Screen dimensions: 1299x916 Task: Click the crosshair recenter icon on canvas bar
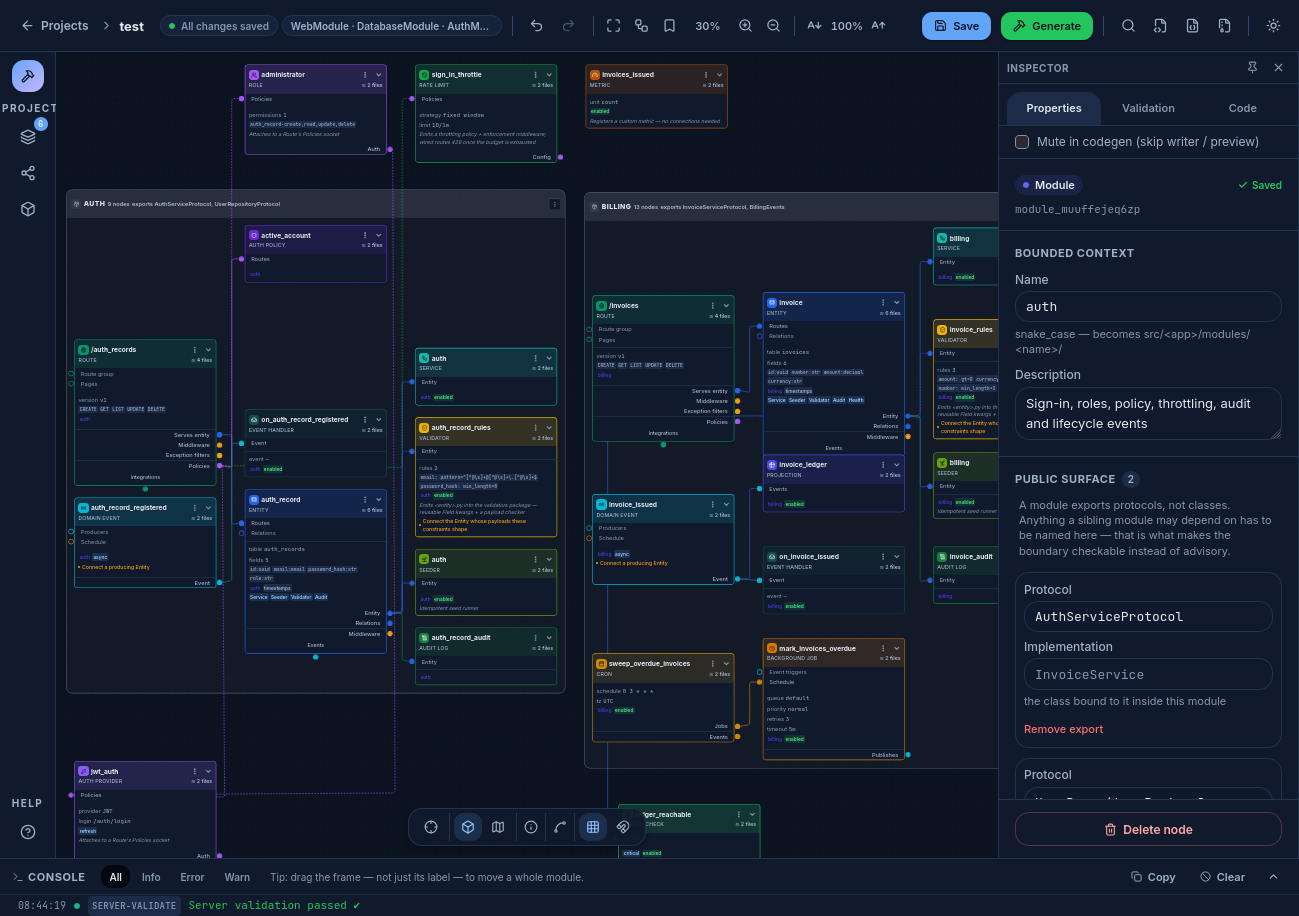[x=431, y=827]
